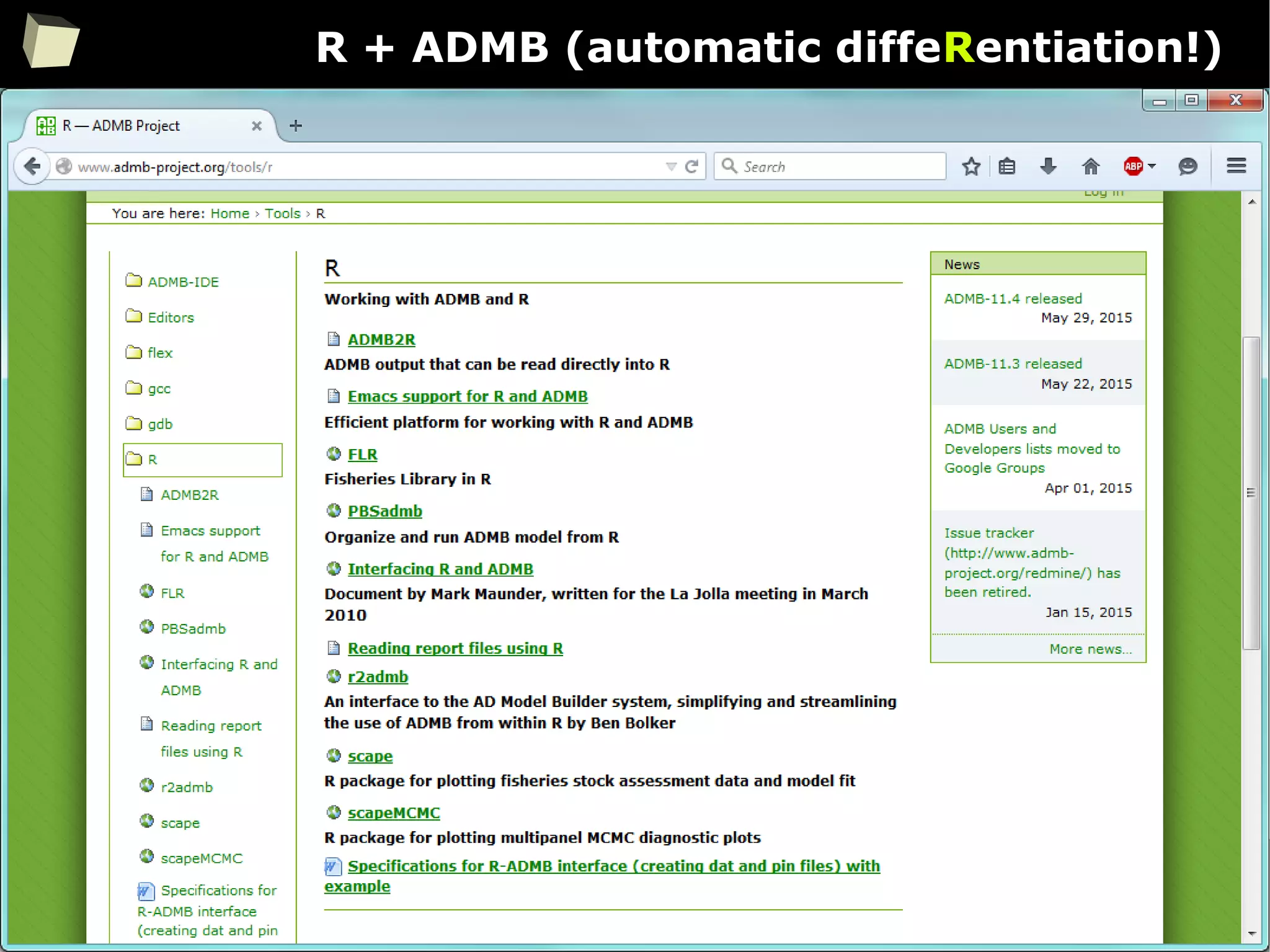Image resolution: width=1270 pixels, height=952 pixels.
Task: Bookmark this page with the star icon
Action: click(971, 166)
